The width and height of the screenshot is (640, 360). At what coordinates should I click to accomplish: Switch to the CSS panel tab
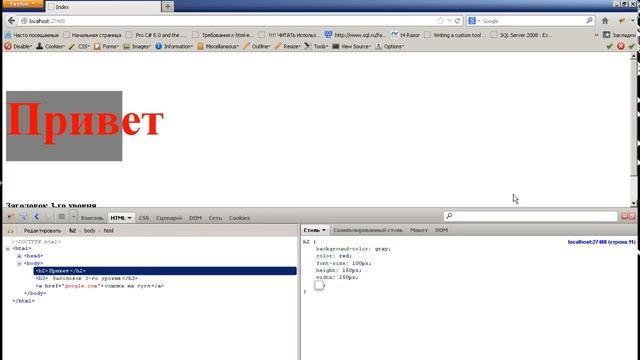tap(144, 218)
